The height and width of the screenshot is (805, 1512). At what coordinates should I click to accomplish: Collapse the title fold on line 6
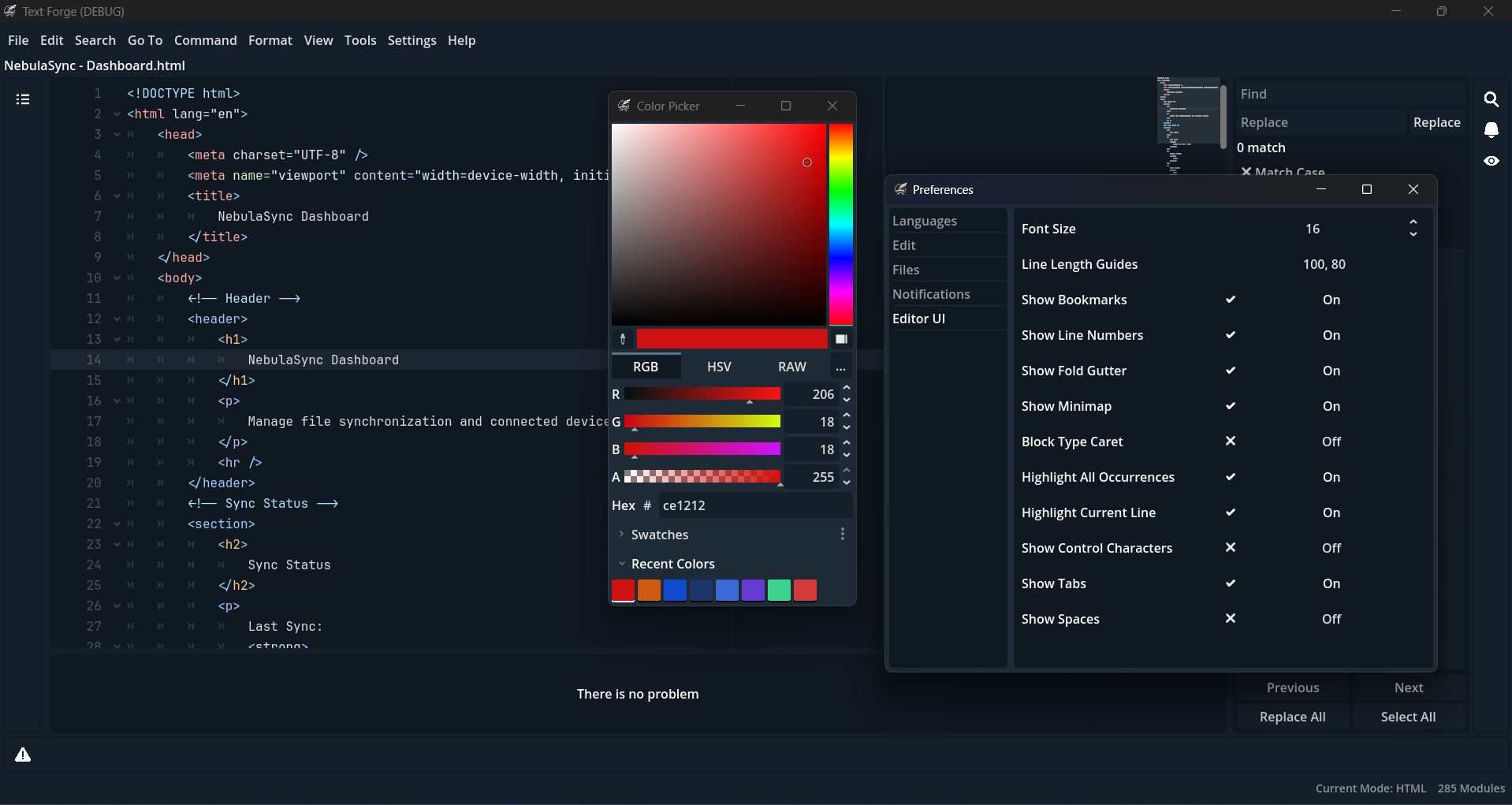tap(117, 196)
